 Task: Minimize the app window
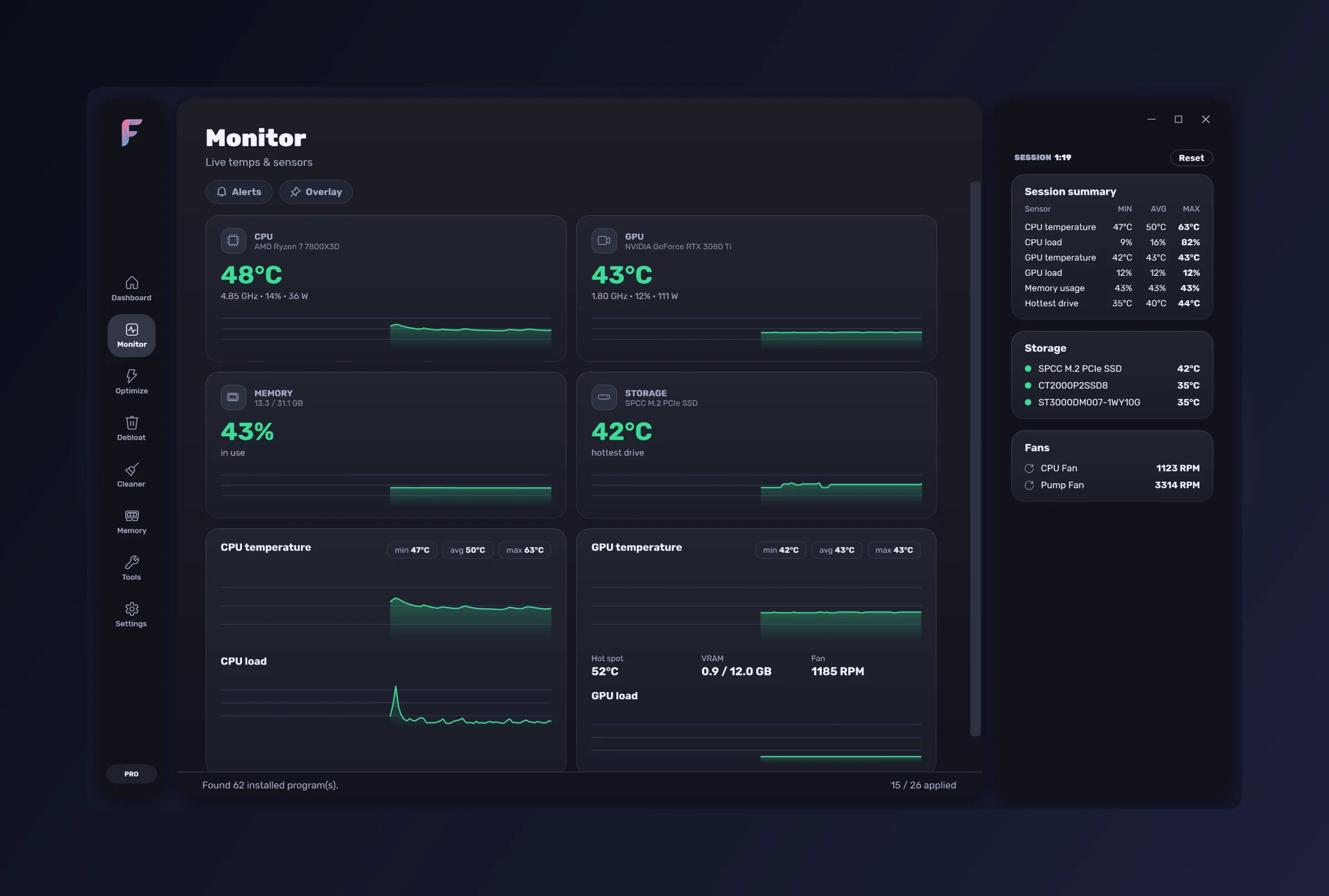click(1151, 120)
